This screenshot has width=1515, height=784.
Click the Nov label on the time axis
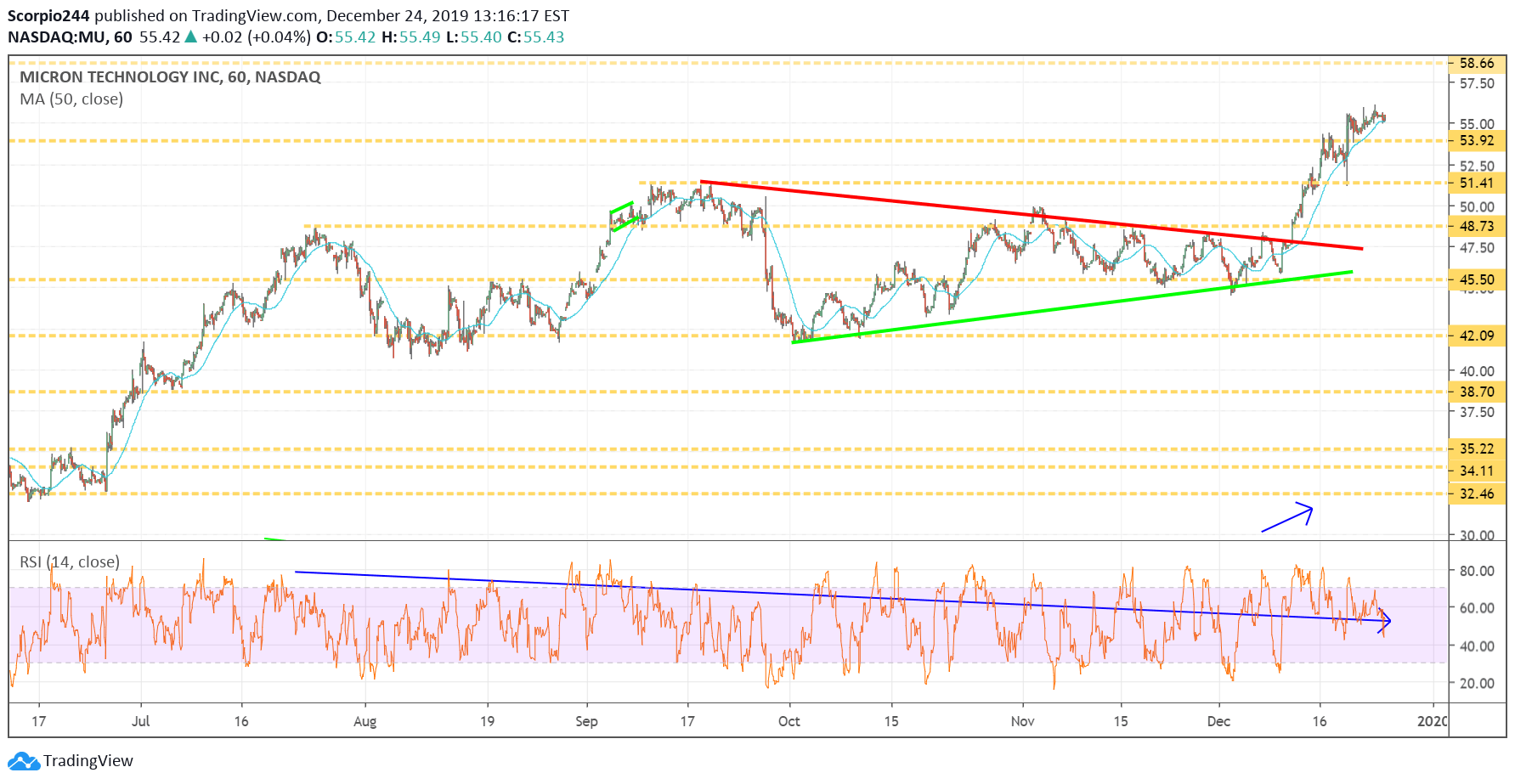point(1023,721)
